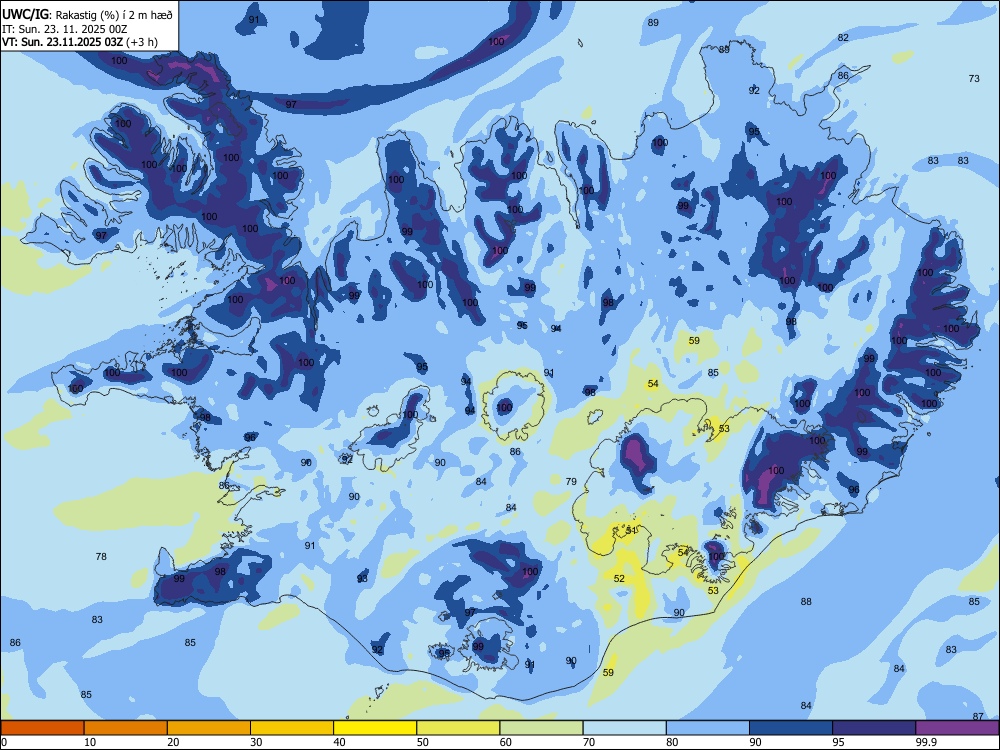
Task: Click the 73 value in northeast corner
Action: point(974,78)
